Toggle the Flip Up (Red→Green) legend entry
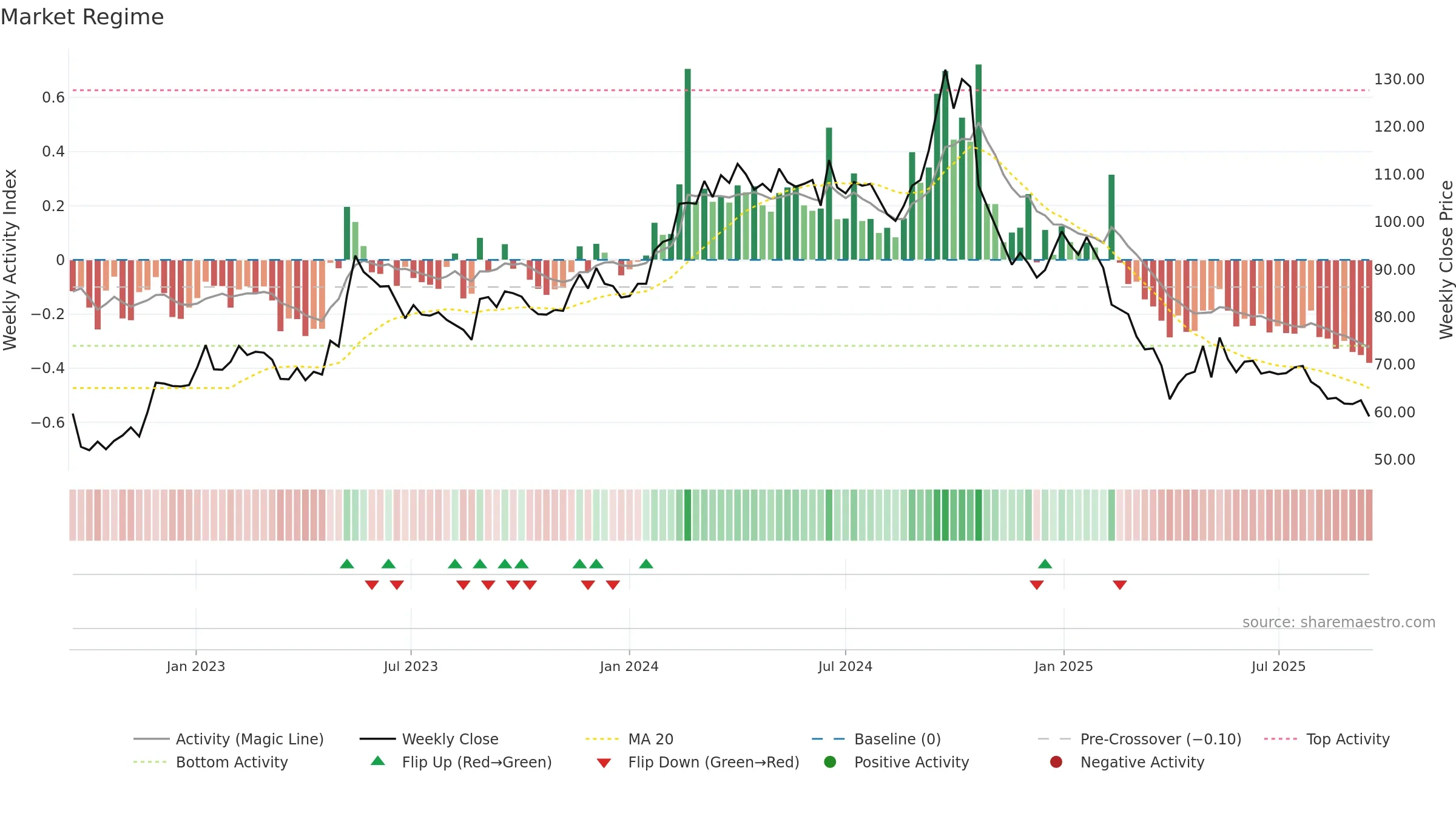The height and width of the screenshot is (819, 1456). (461, 762)
